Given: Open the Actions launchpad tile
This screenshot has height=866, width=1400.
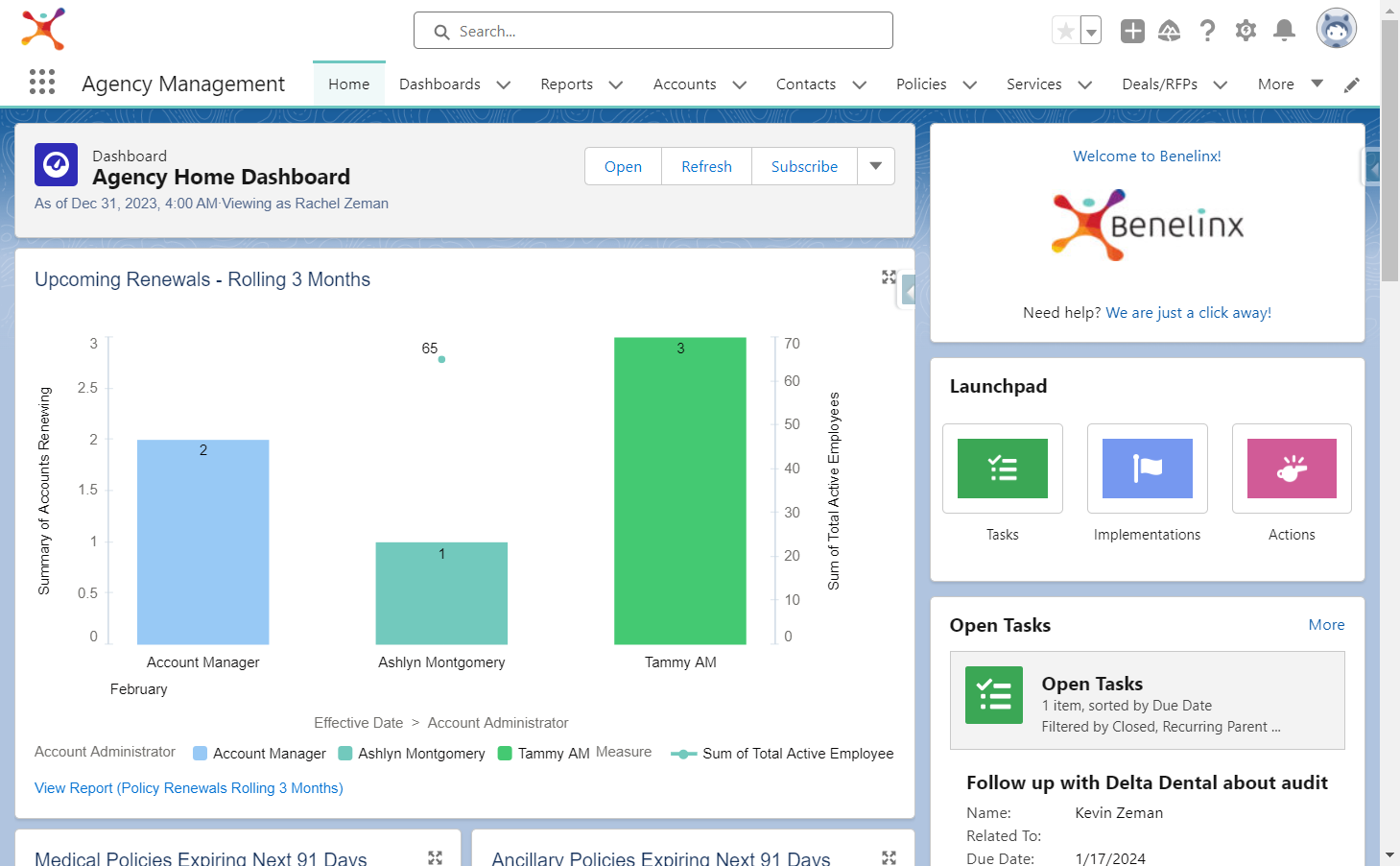Looking at the screenshot, I should [1292, 469].
